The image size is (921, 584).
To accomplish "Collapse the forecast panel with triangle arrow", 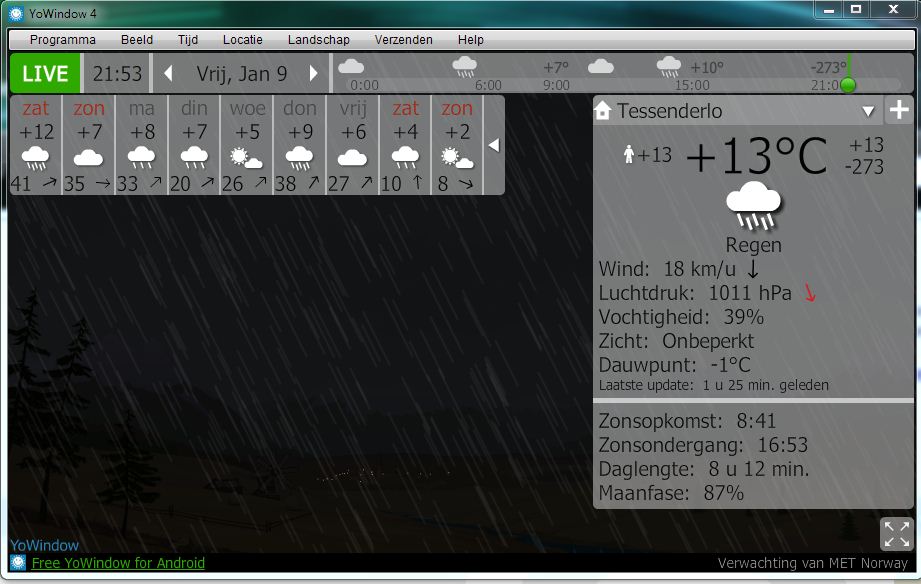I will point(493,145).
